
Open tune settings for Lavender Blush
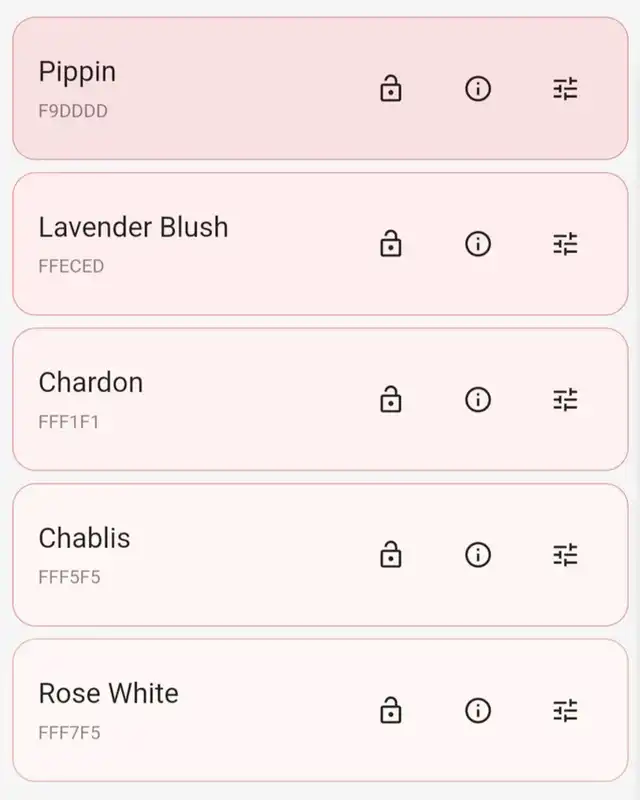565,244
